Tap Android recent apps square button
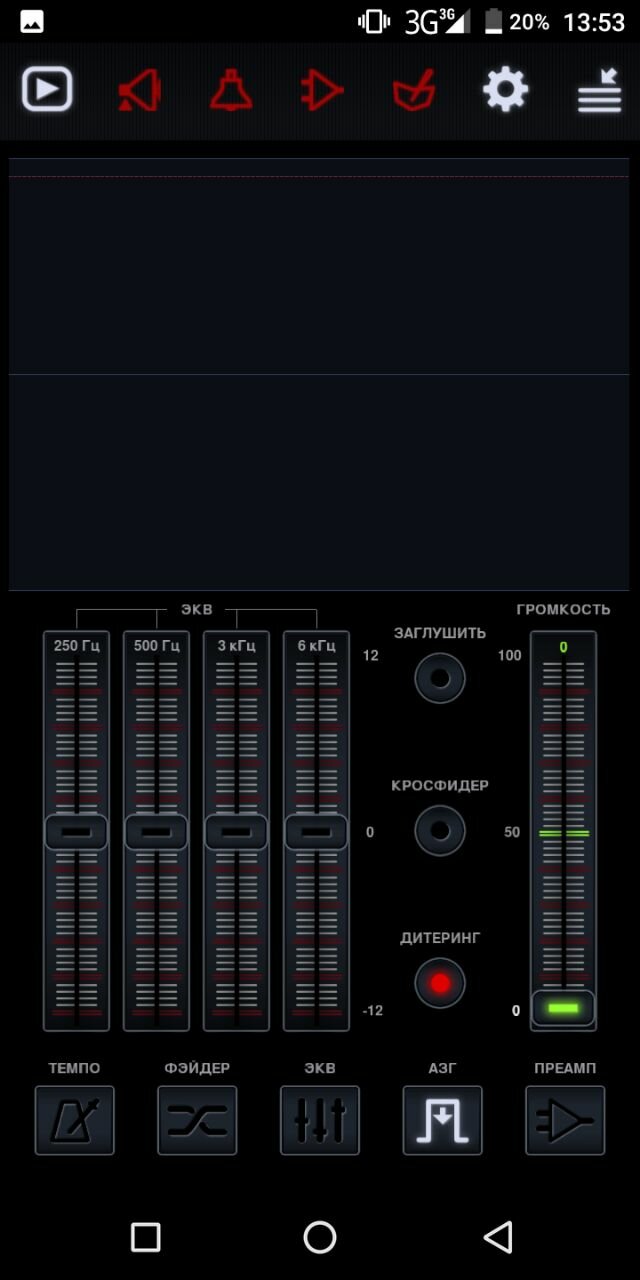Image resolution: width=640 pixels, height=1280 pixels. [146, 1237]
